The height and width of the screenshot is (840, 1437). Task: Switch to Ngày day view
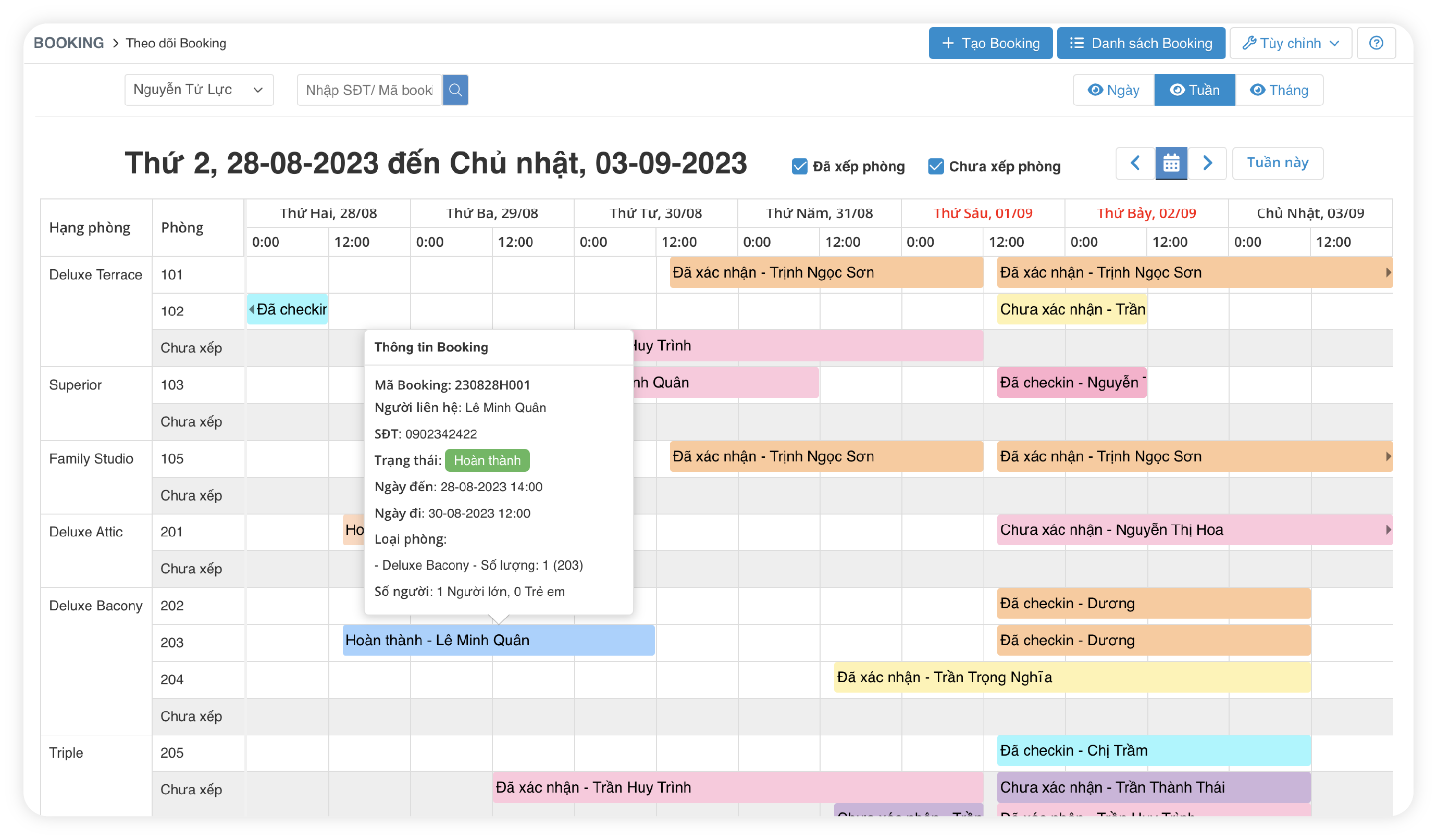(1113, 90)
